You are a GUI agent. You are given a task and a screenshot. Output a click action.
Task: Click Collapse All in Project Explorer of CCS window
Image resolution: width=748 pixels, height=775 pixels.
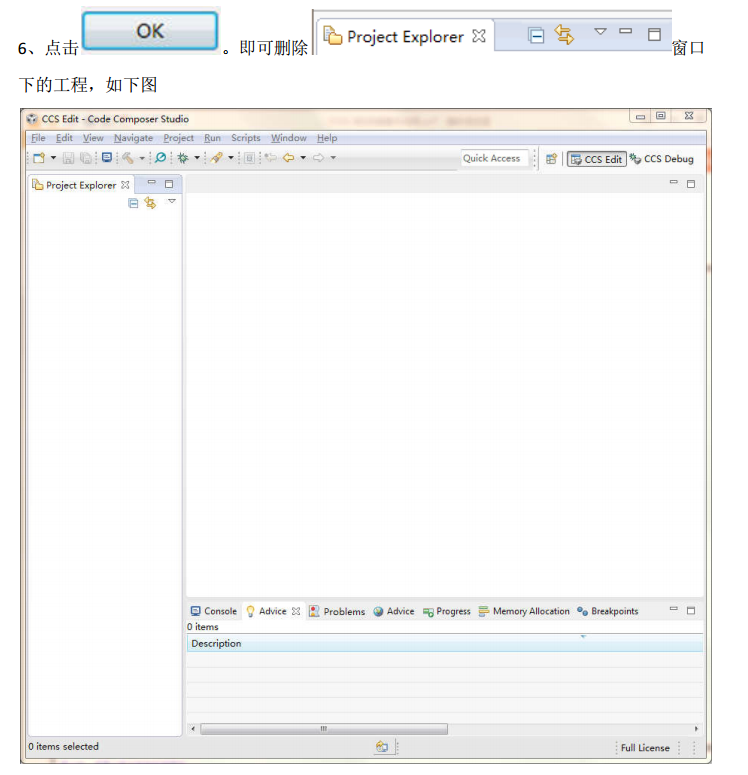[133, 203]
